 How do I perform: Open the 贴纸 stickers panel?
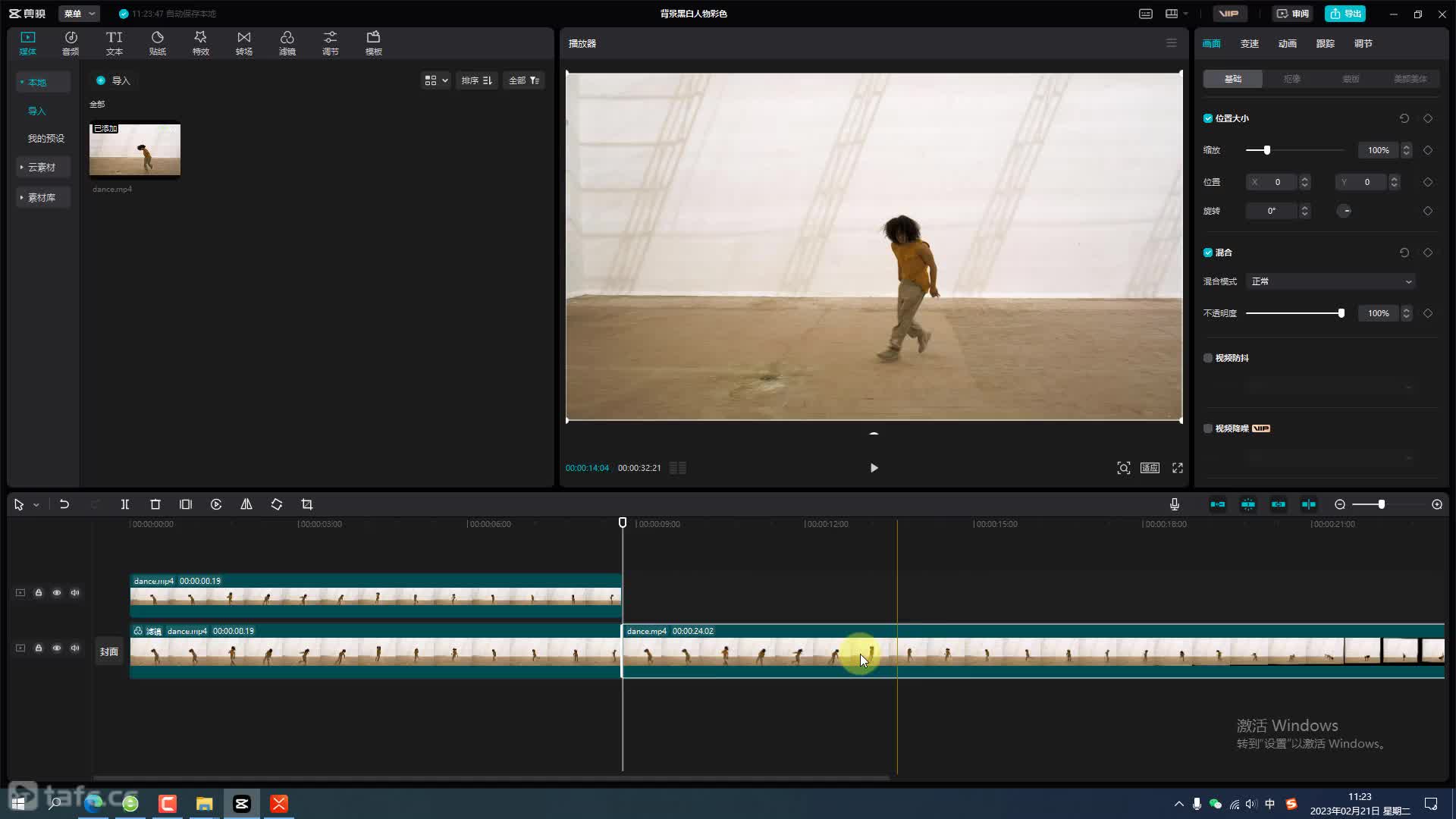coord(157,43)
